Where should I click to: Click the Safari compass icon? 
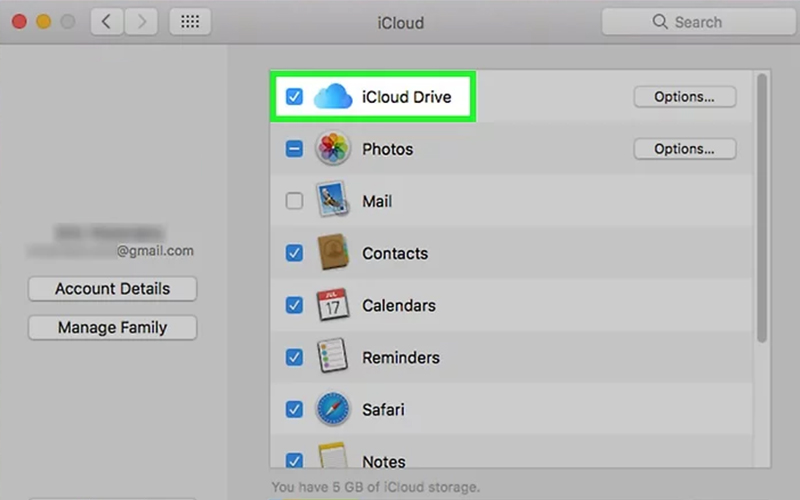pyautogui.click(x=333, y=409)
